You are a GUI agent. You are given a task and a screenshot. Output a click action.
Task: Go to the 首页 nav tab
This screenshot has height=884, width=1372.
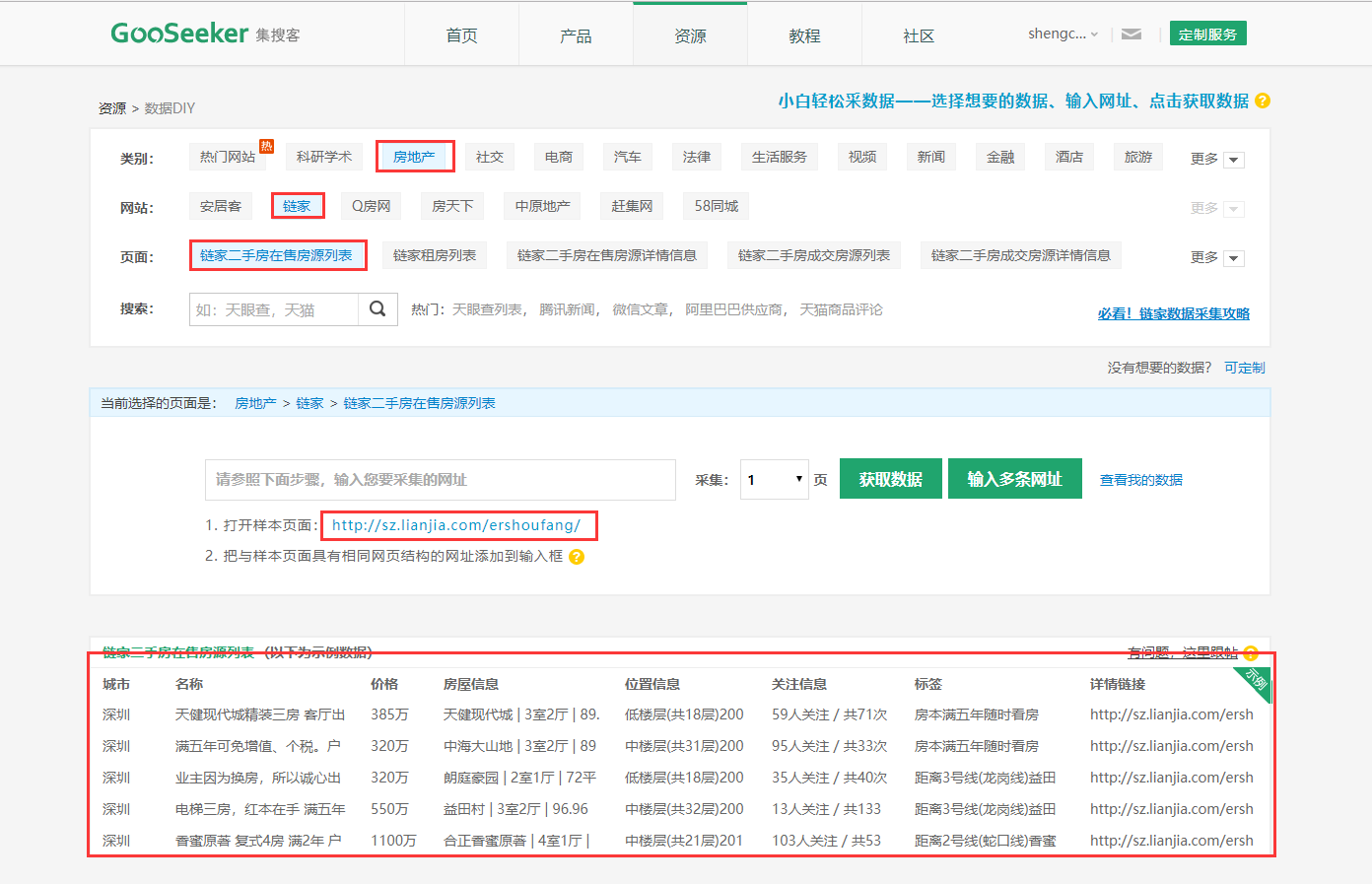tap(461, 35)
